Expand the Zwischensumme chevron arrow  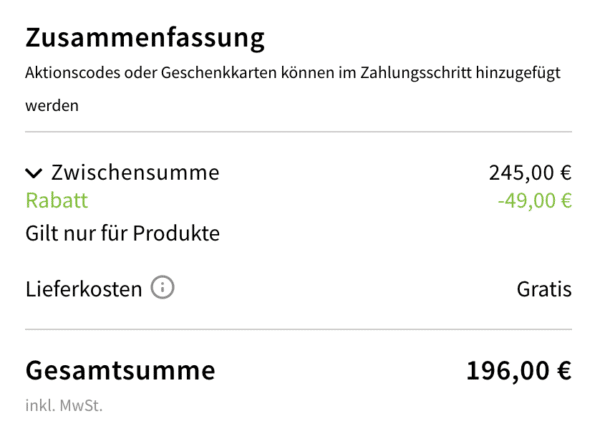click(x=35, y=173)
